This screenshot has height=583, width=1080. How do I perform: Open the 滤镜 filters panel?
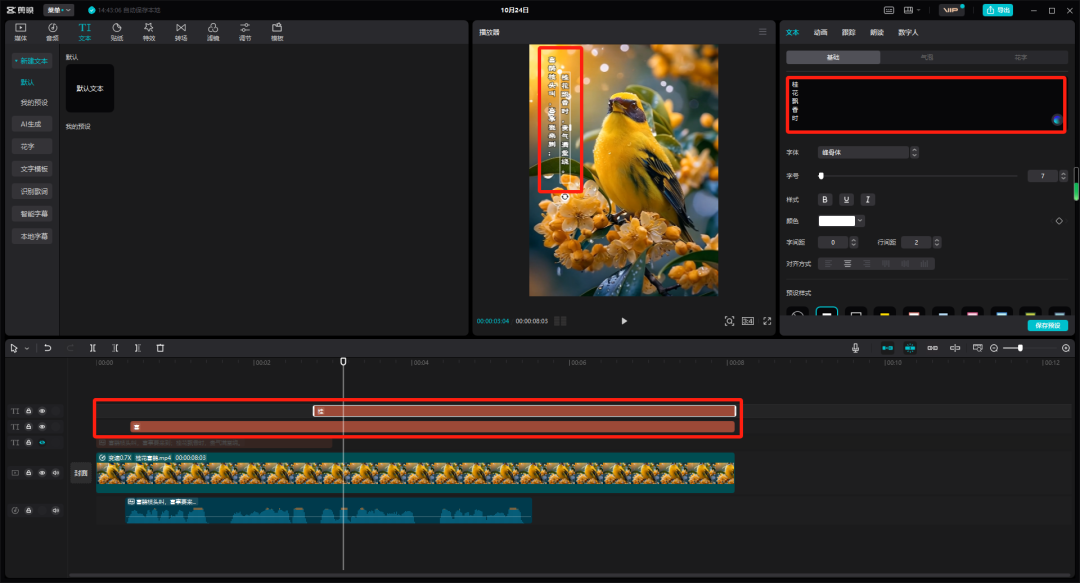pos(213,31)
